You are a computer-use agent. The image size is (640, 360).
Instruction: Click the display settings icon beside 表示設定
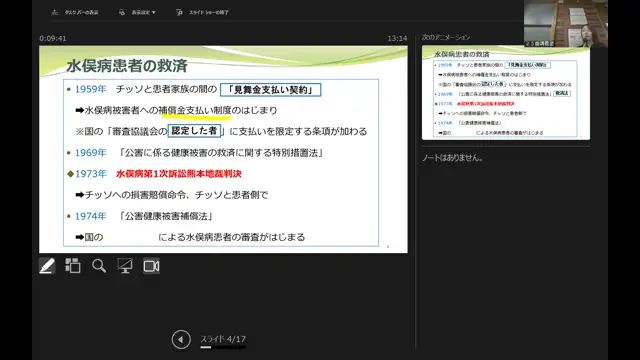[122, 13]
